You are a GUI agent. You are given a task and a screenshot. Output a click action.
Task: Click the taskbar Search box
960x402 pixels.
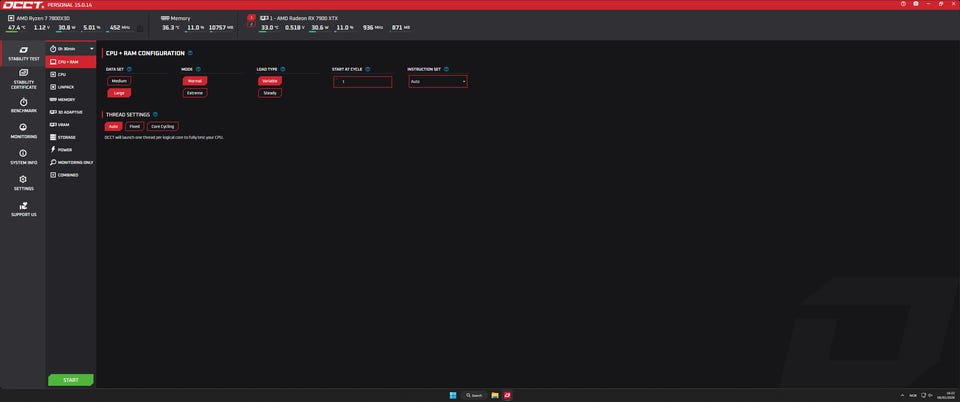[473, 395]
